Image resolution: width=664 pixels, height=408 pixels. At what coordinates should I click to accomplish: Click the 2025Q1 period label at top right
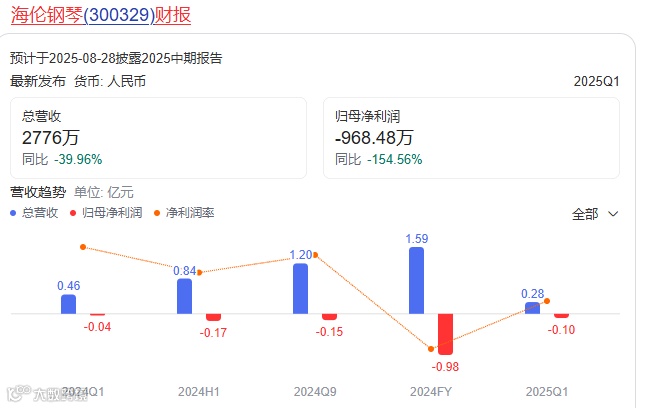(x=596, y=81)
